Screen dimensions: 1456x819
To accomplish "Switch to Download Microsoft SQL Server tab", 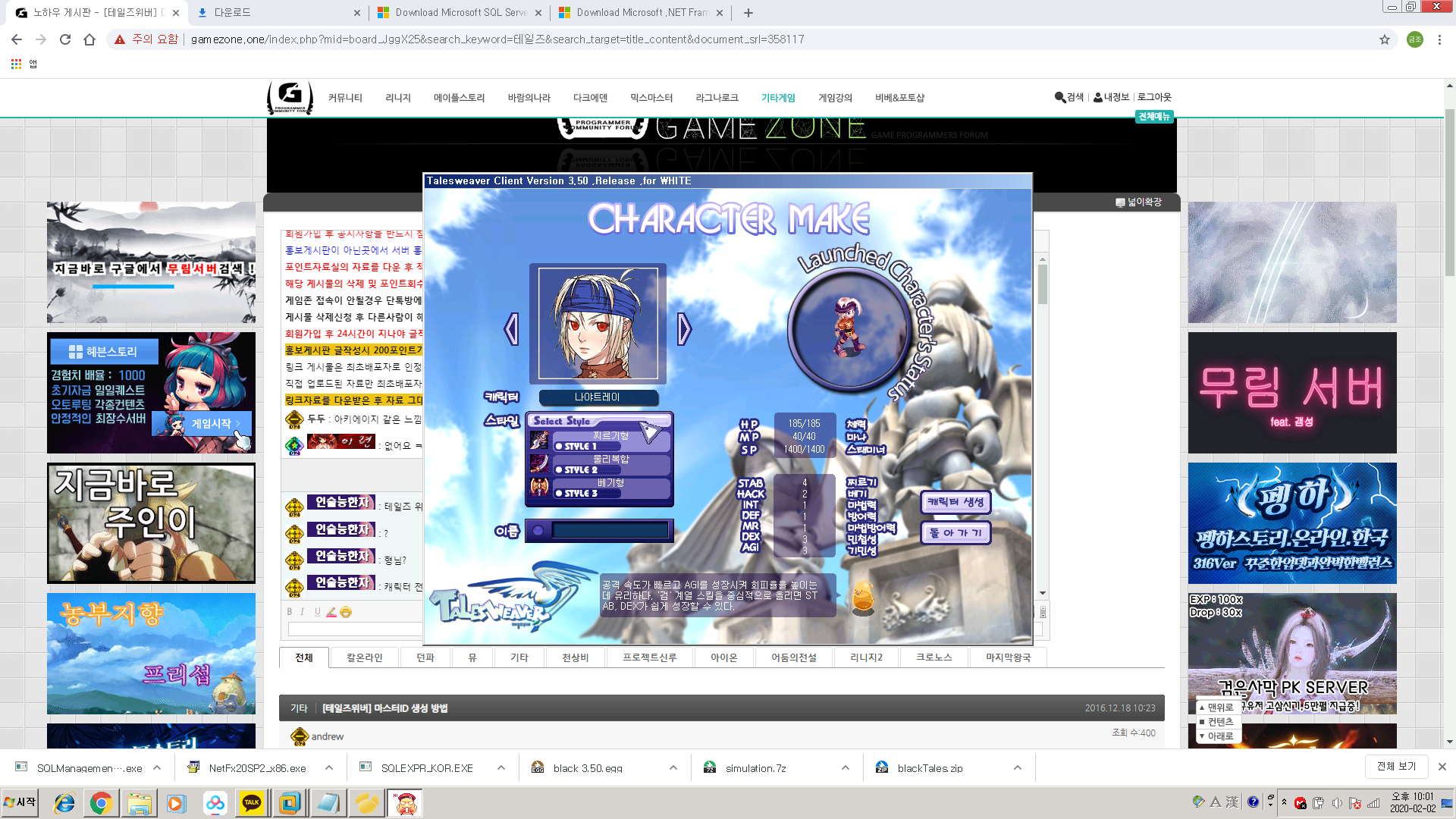I will (460, 13).
